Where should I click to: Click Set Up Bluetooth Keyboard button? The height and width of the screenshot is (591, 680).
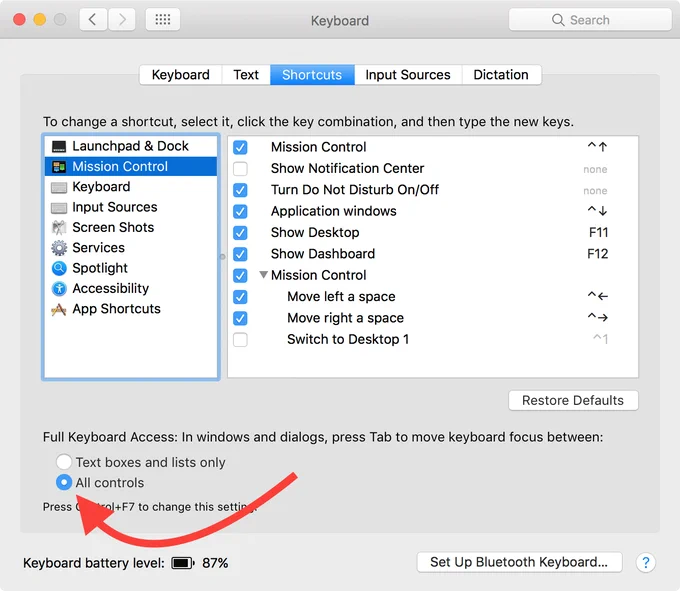(519, 562)
